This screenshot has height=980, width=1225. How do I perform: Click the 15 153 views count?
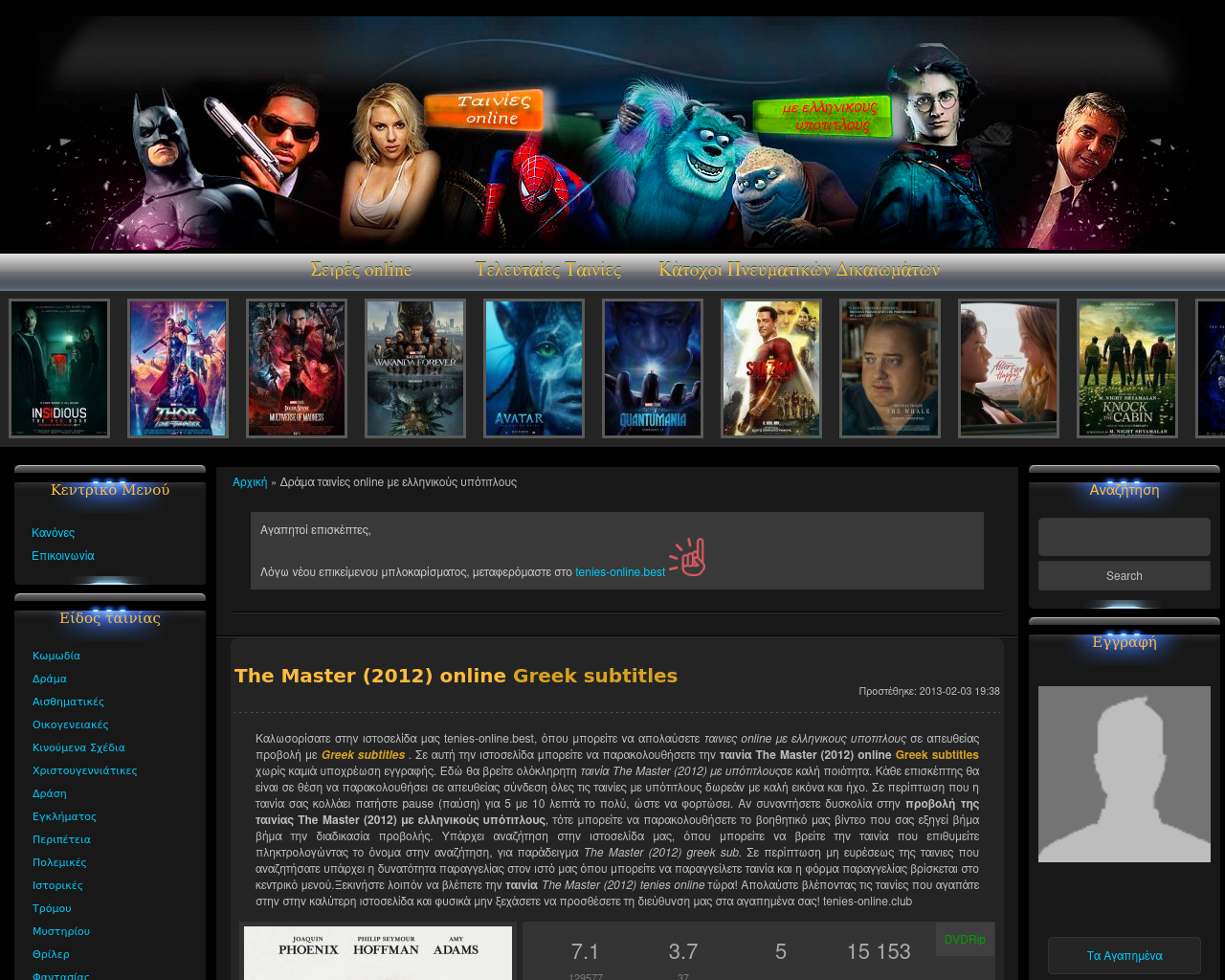[879, 951]
